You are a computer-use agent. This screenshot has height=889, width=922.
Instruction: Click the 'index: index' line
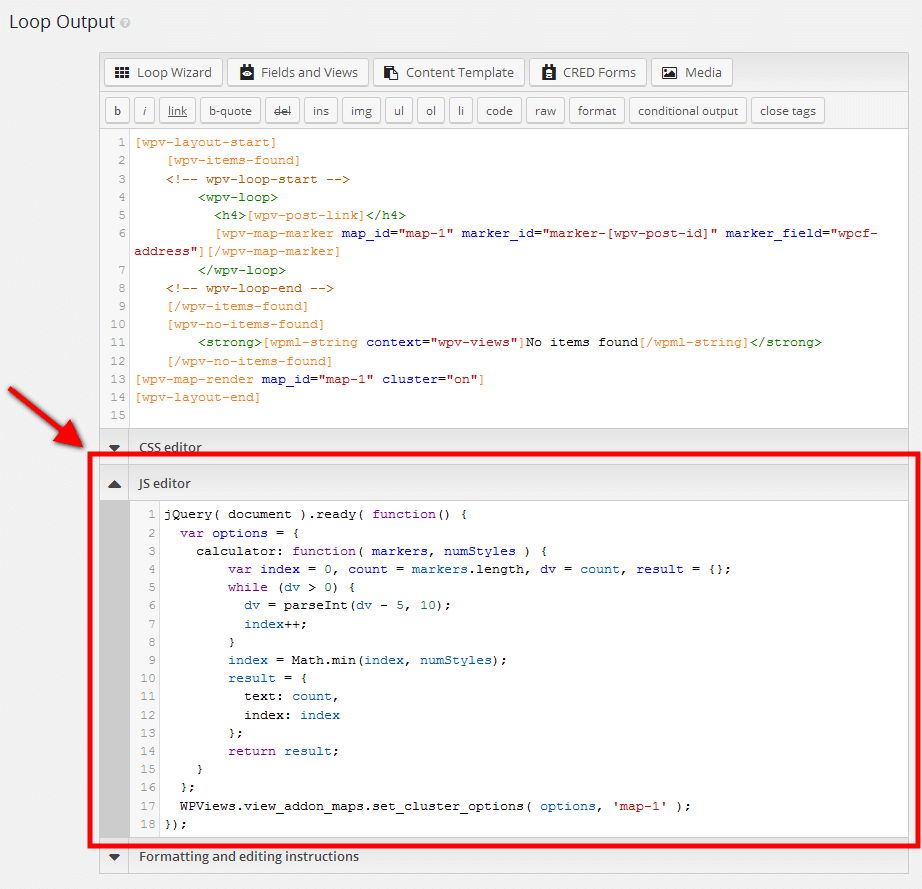pos(292,716)
